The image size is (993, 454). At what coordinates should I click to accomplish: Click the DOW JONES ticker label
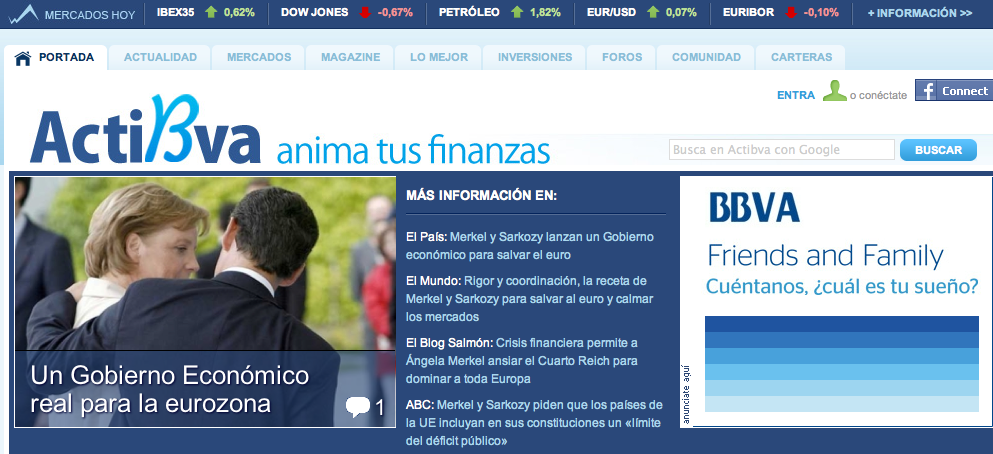pos(315,13)
